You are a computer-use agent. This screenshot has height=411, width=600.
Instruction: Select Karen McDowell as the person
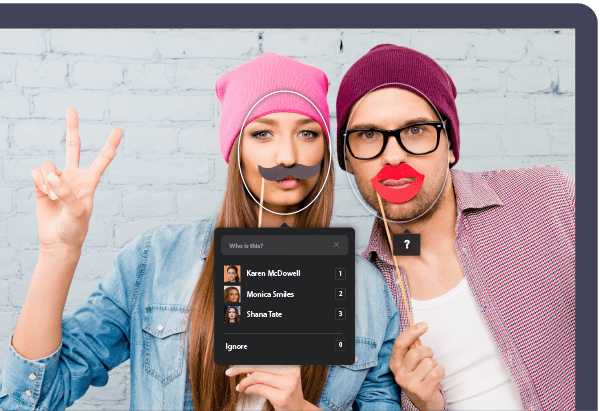coord(284,274)
